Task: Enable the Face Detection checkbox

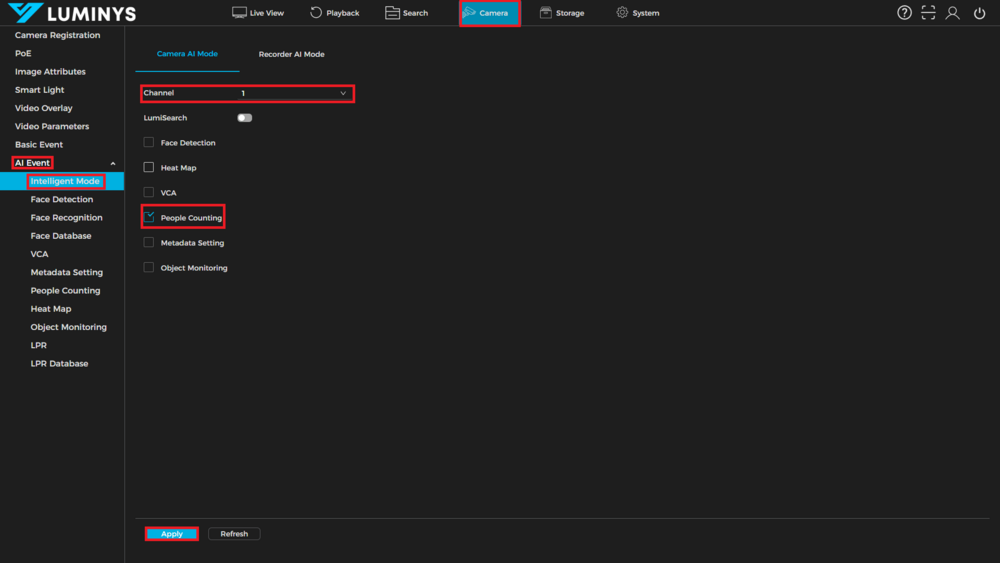Action: point(149,143)
